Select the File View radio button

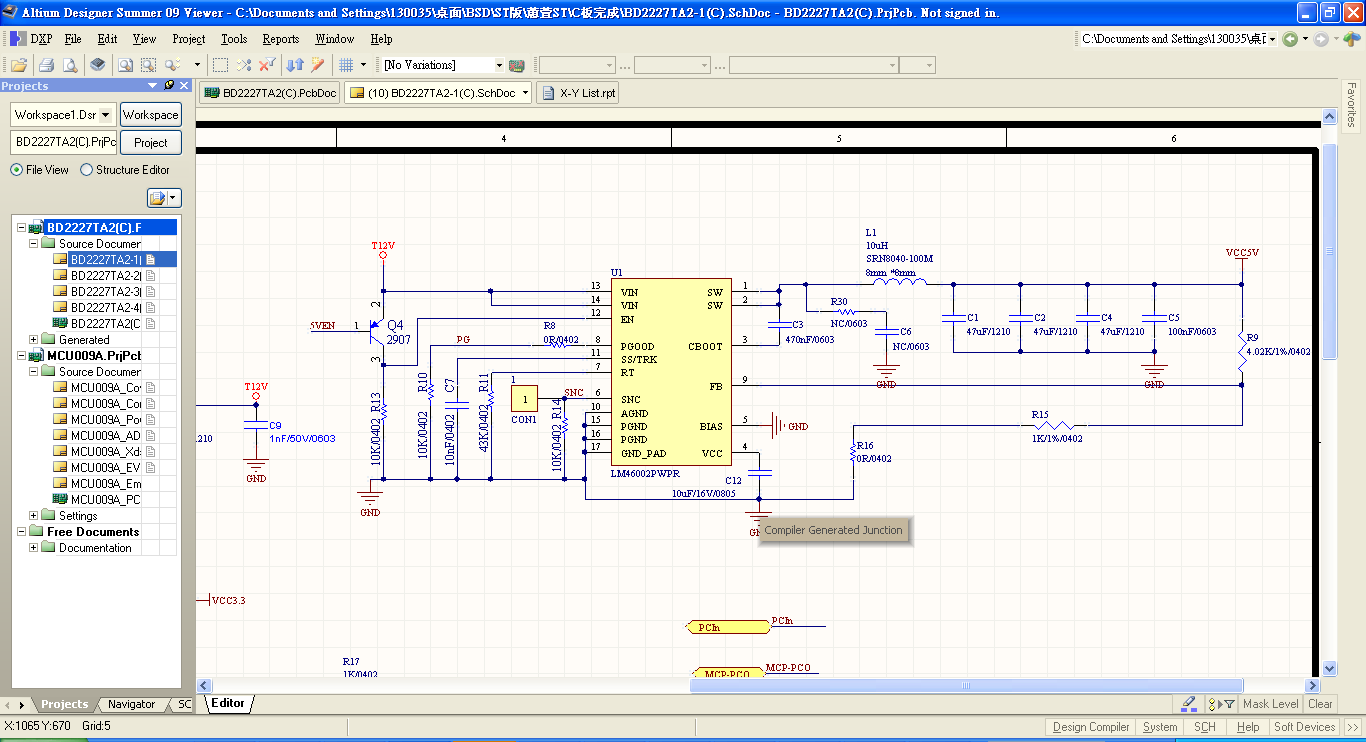click(x=17, y=170)
